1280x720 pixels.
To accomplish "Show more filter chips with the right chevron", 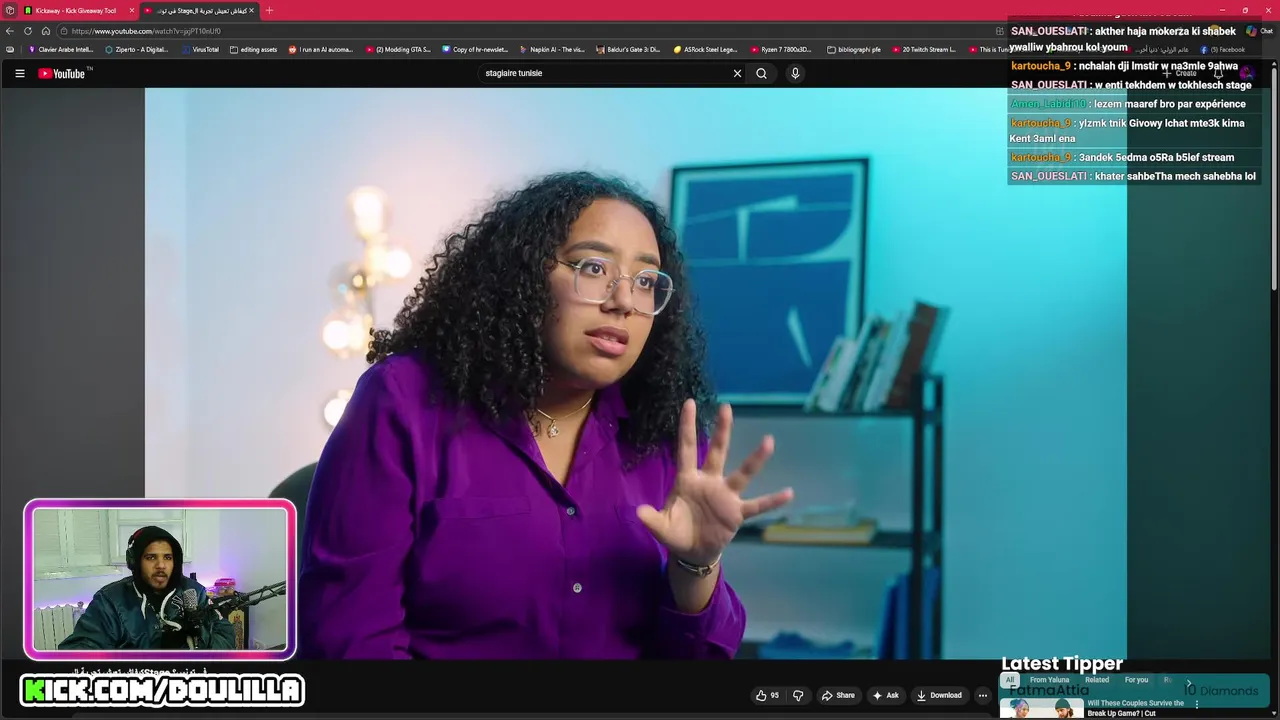I will 1189,683.
